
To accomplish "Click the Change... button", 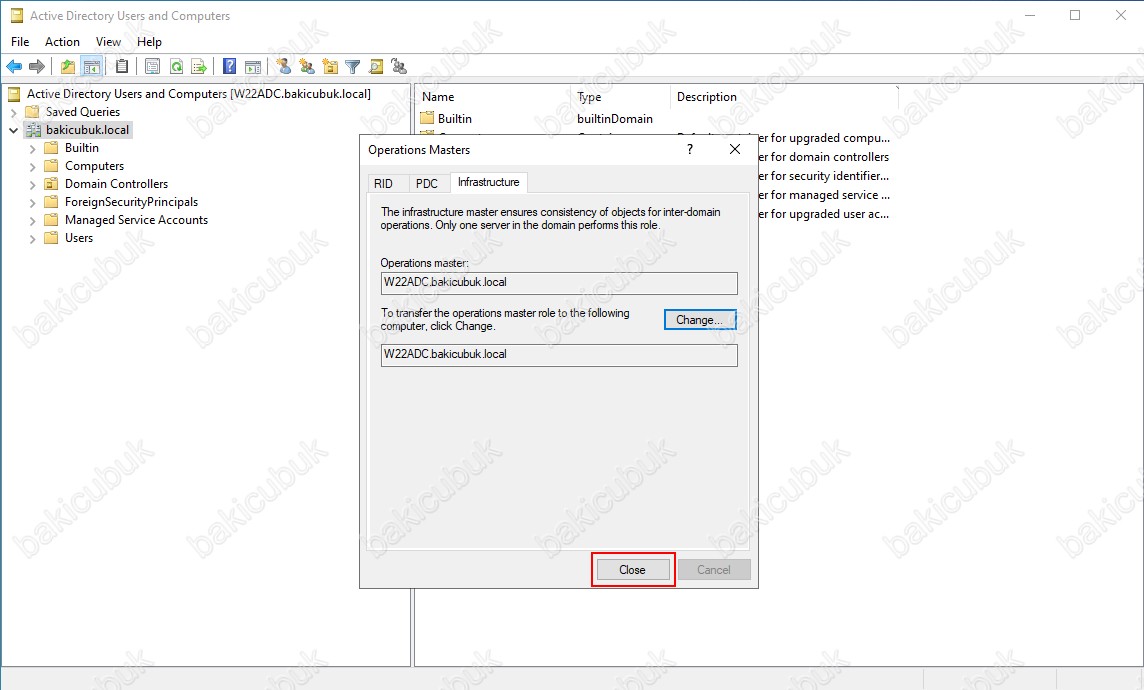I will point(700,319).
